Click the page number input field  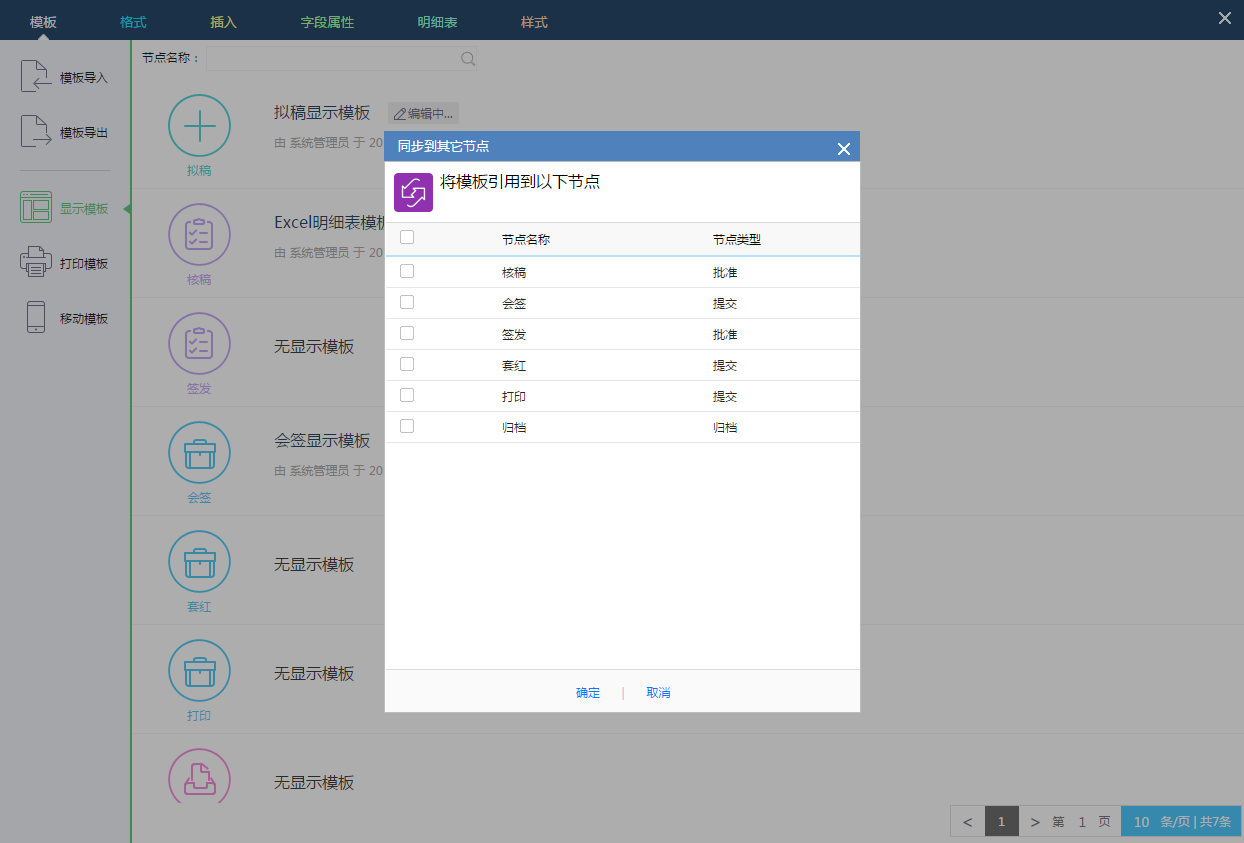pyautogui.click(x=1081, y=822)
